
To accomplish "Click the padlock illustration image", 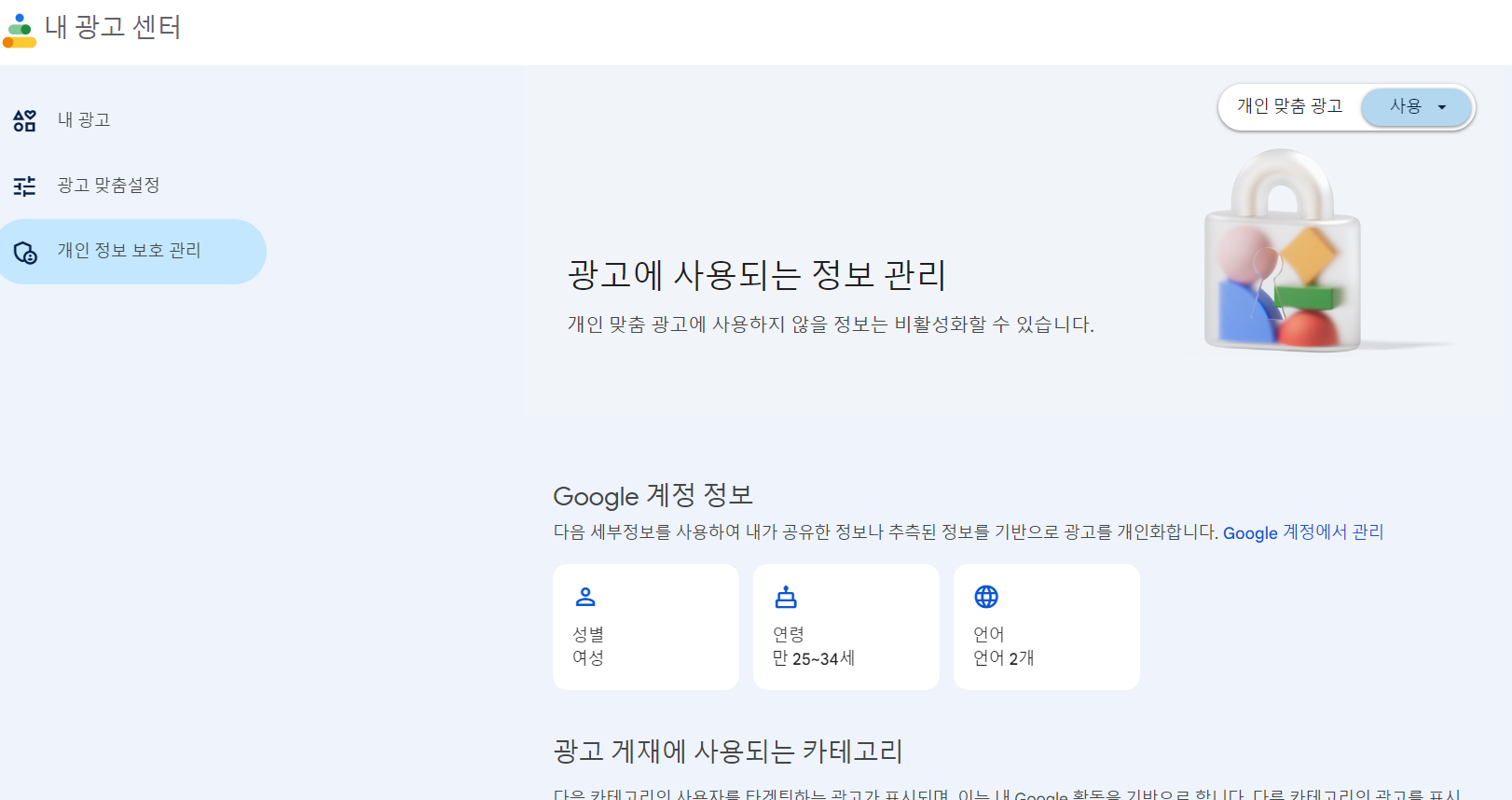I will [x=1284, y=252].
